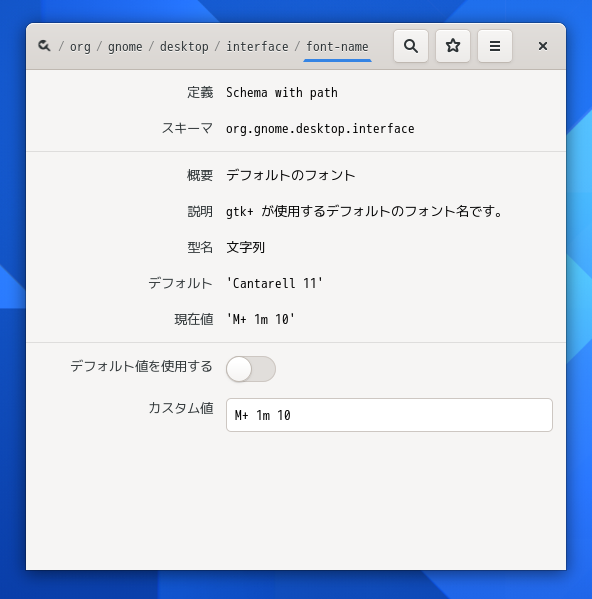Click the Schema with path text
This screenshot has width=592, height=599.
[x=282, y=93]
